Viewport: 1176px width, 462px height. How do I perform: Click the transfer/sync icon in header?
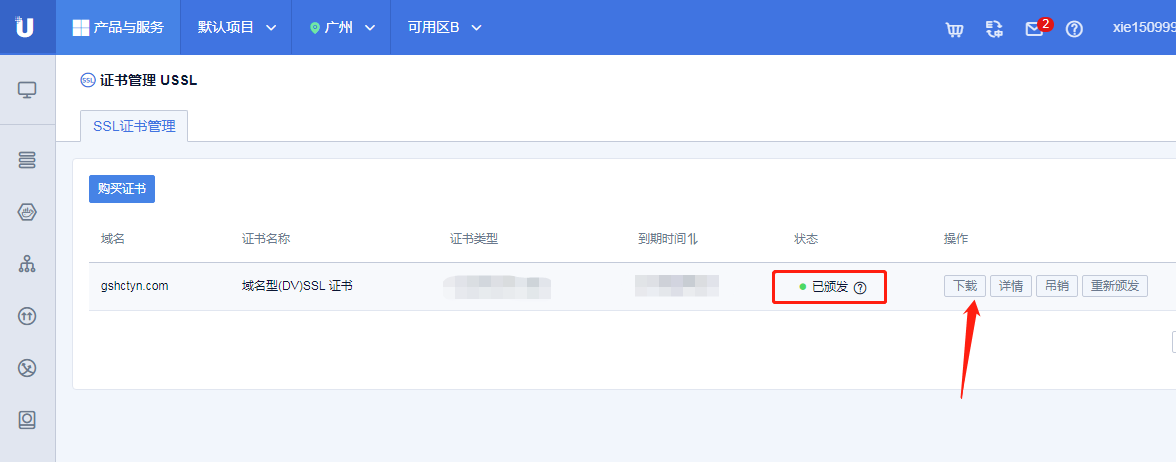(x=994, y=29)
